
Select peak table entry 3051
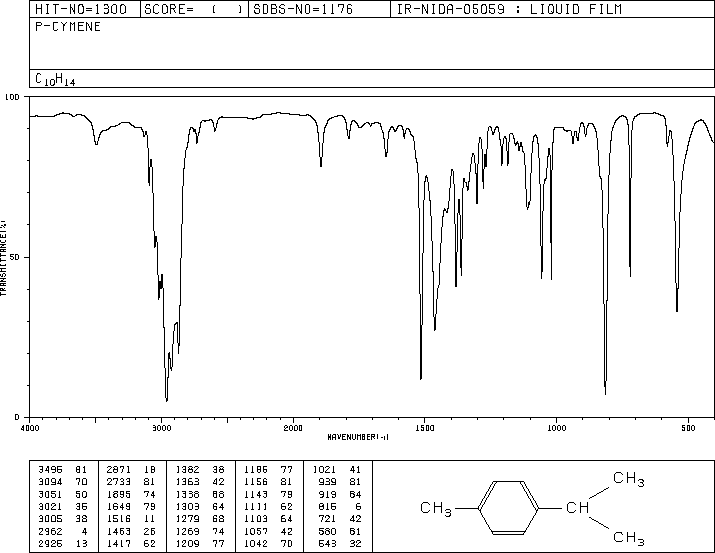tap(50, 494)
